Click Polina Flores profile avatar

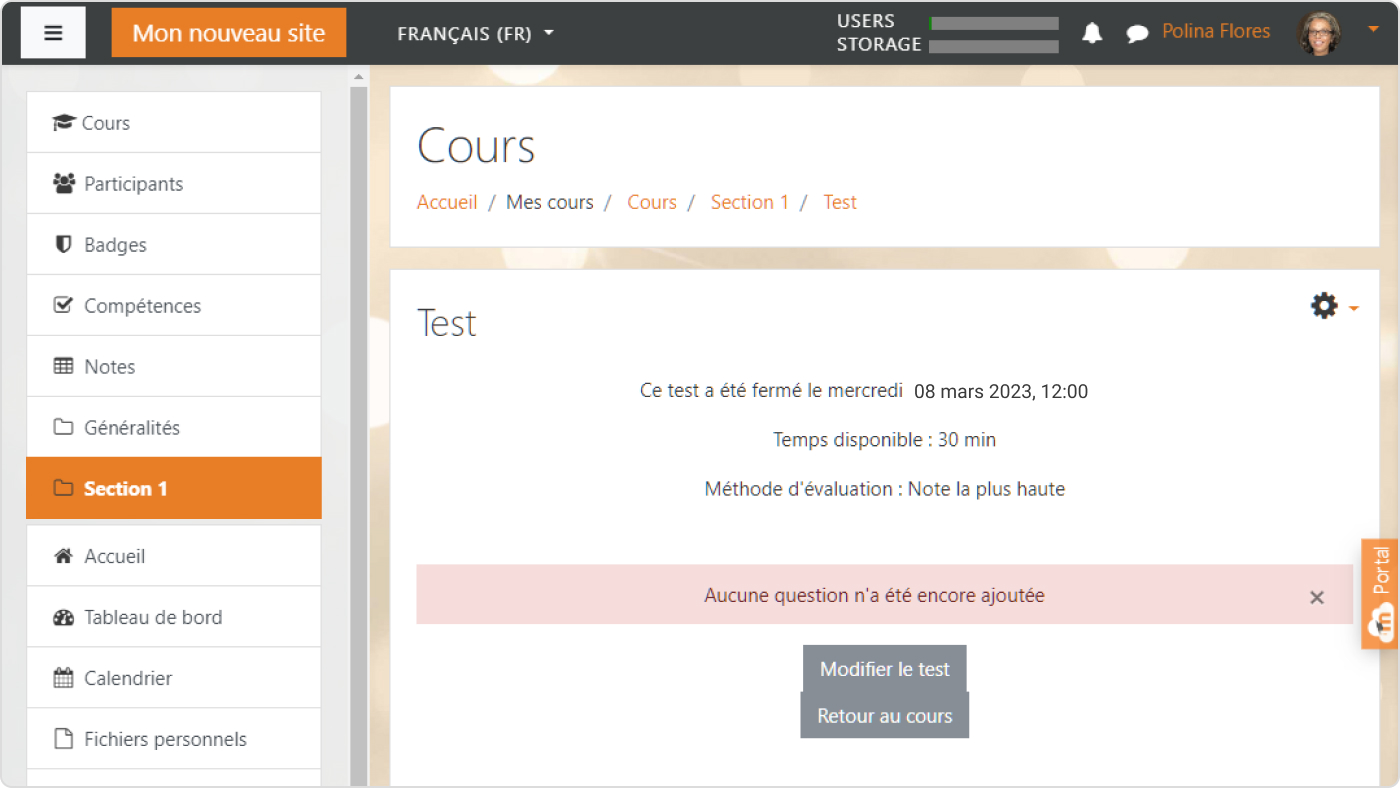pos(1319,33)
